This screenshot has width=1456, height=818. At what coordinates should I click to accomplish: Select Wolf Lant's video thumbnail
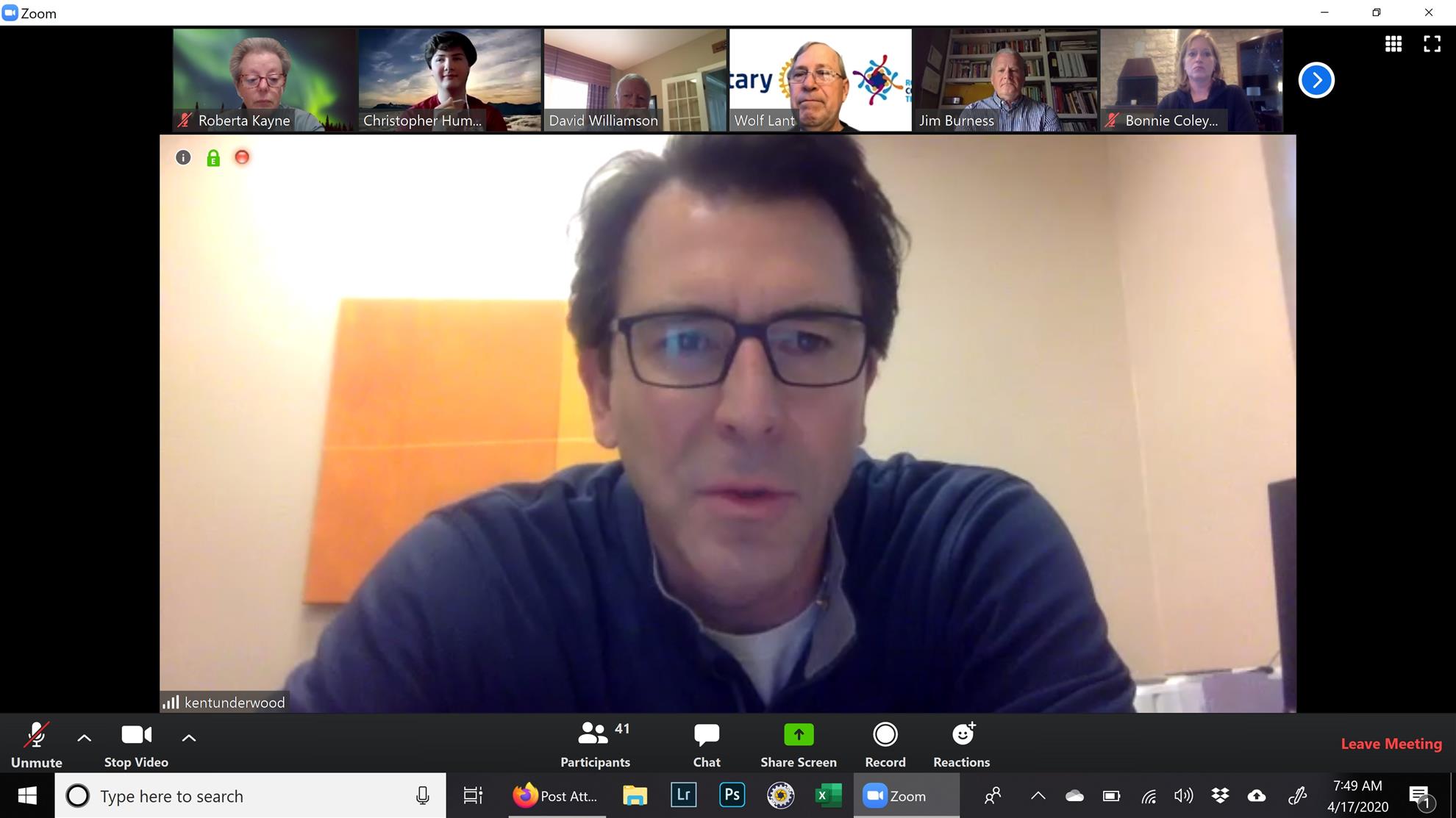pyautogui.click(x=820, y=80)
